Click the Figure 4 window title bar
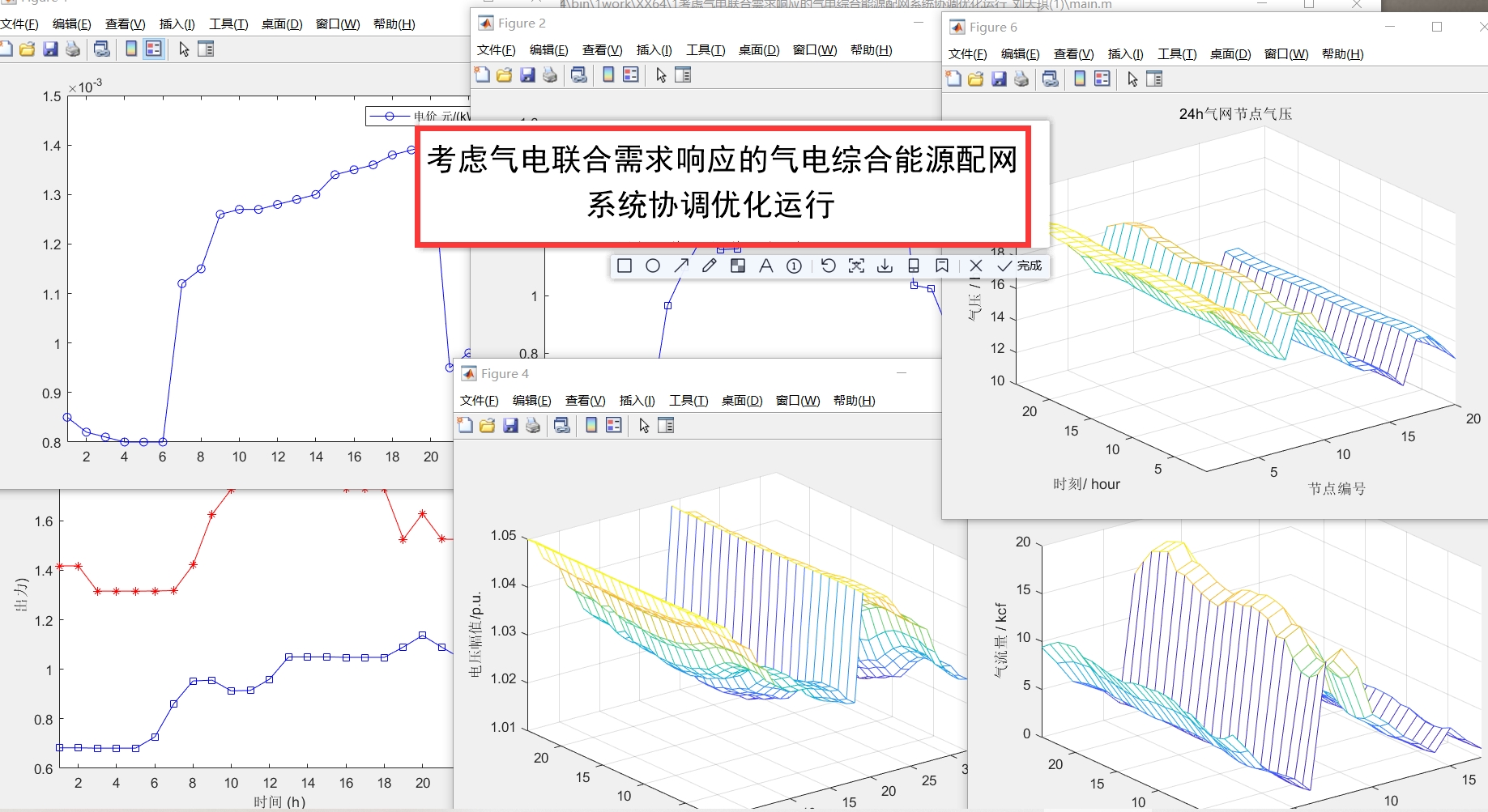Image resolution: width=1488 pixels, height=812 pixels. point(697,373)
